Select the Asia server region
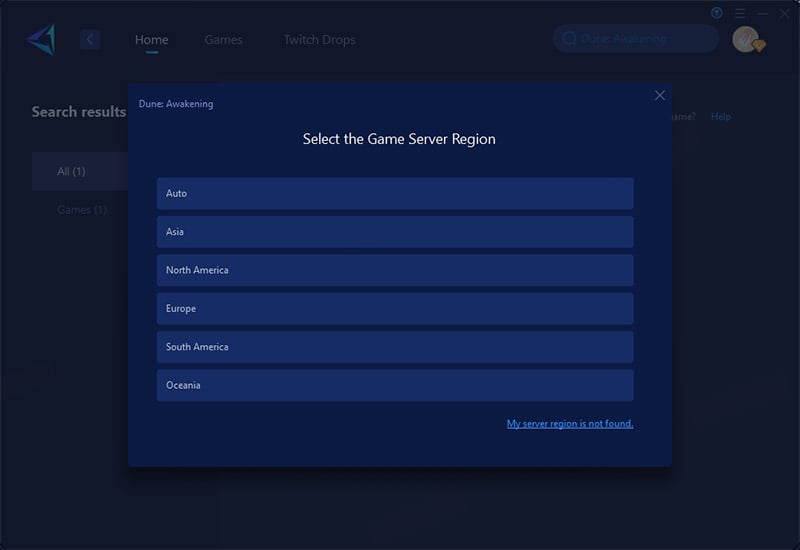 [x=395, y=232]
